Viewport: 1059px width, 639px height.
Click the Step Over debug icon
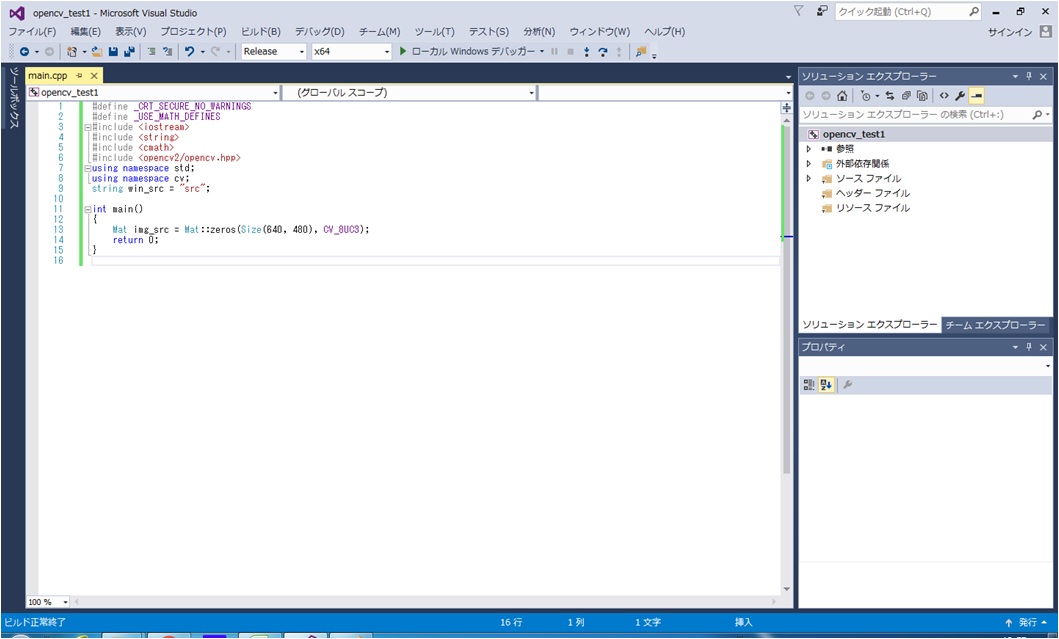tap(602, 51)
